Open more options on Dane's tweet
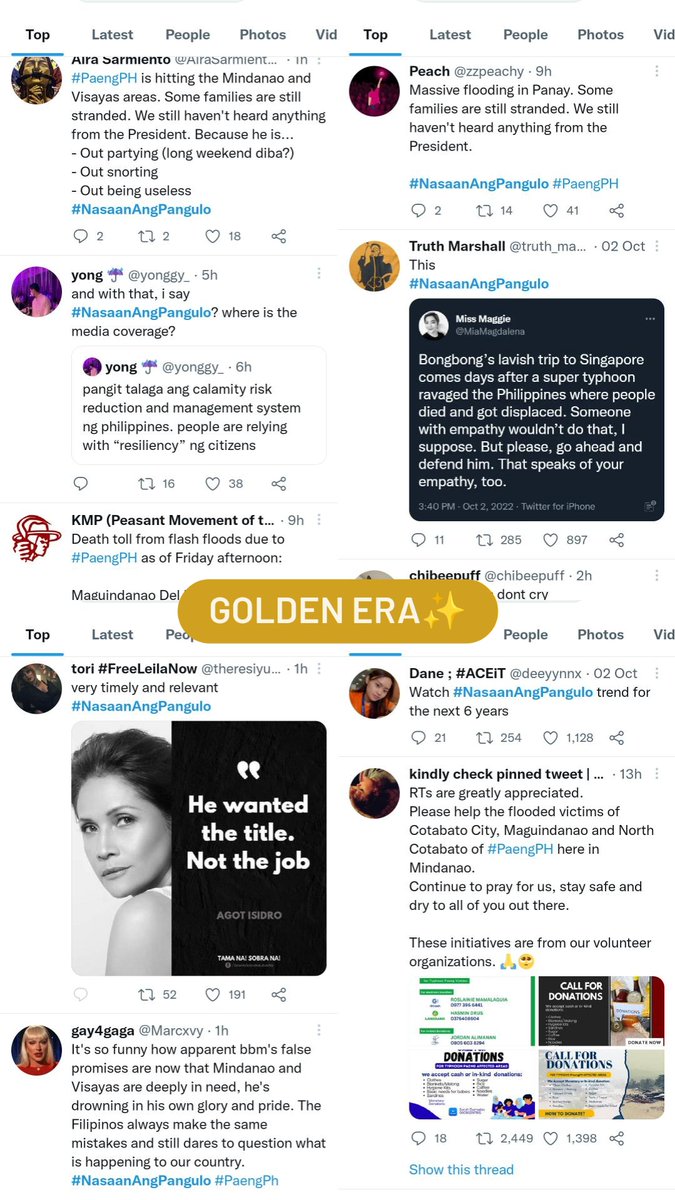Viewport: 675px width, 1200px height. (x=656, y=674)
